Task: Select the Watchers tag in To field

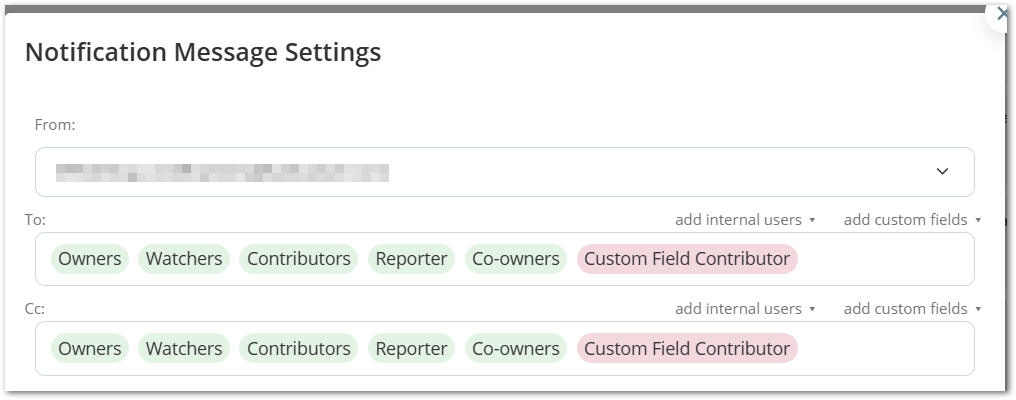Action: click(x=184, y=259)
